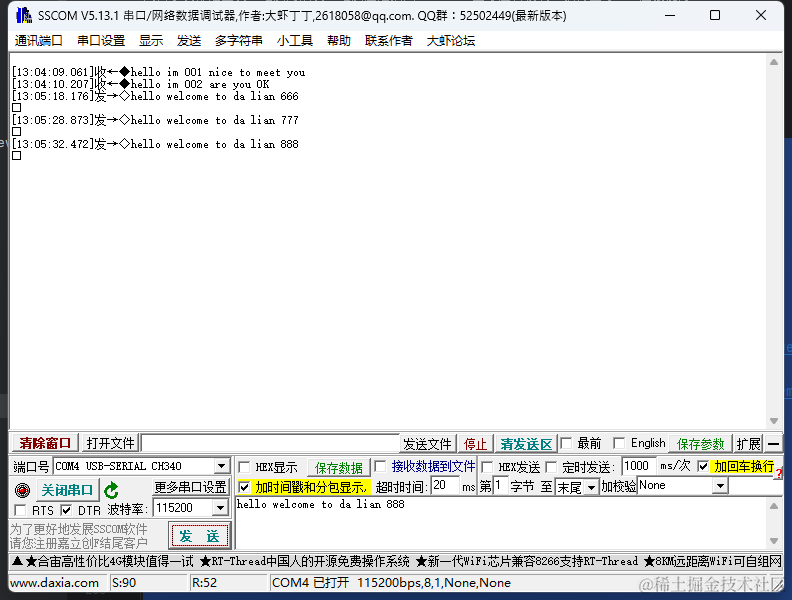Viewport: 792px width, 600px height.
Task: Click the www.daxia.com link in status bar
Action: point(55,583)
